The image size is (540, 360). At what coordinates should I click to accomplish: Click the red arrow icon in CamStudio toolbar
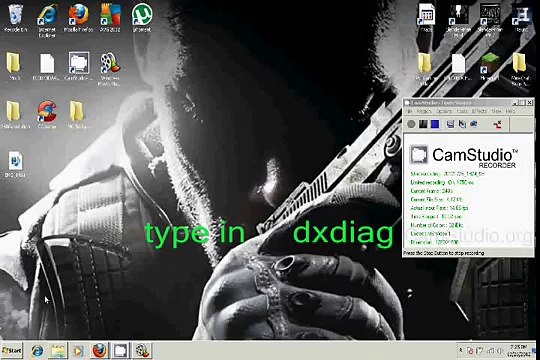point(497,125)
